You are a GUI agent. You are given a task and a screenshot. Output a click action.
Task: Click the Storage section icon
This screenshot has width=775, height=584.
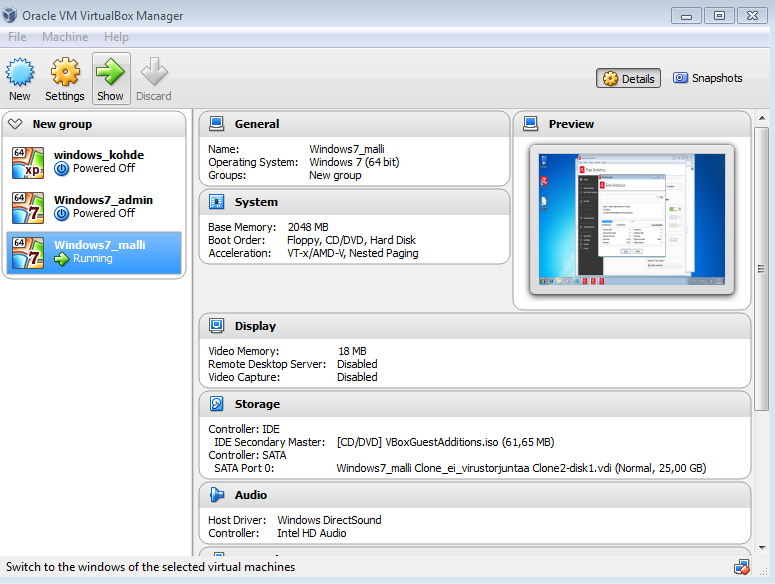pyautogui.click(x=217, y=404)
